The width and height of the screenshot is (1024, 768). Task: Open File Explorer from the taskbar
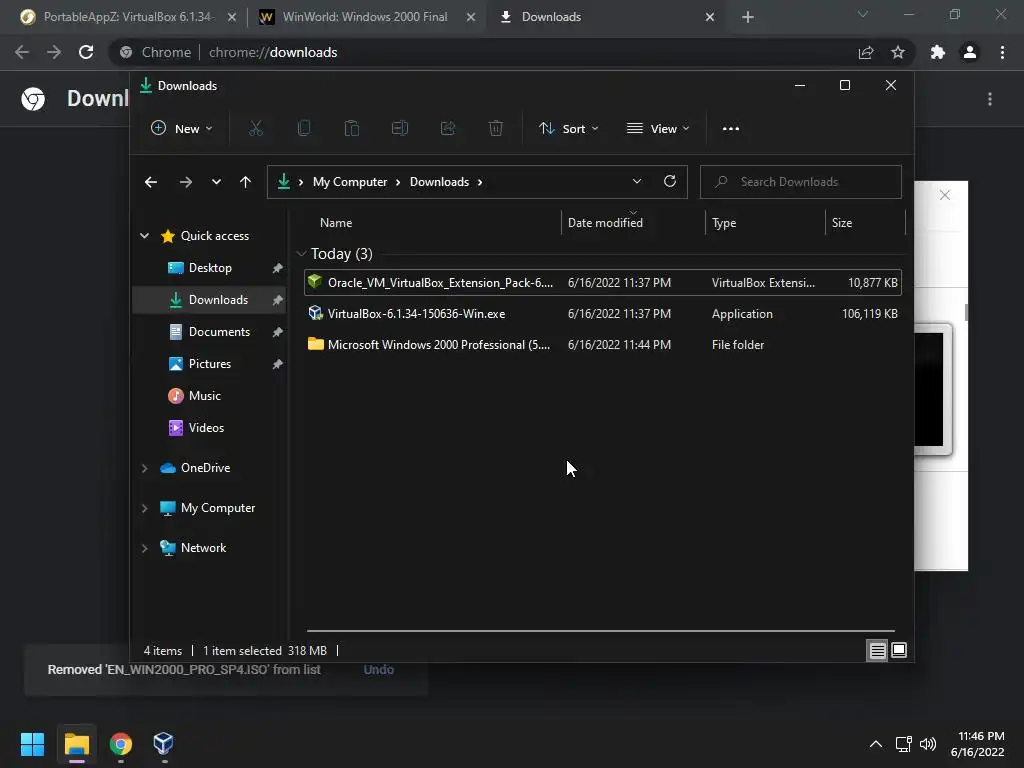coord(77,744)
